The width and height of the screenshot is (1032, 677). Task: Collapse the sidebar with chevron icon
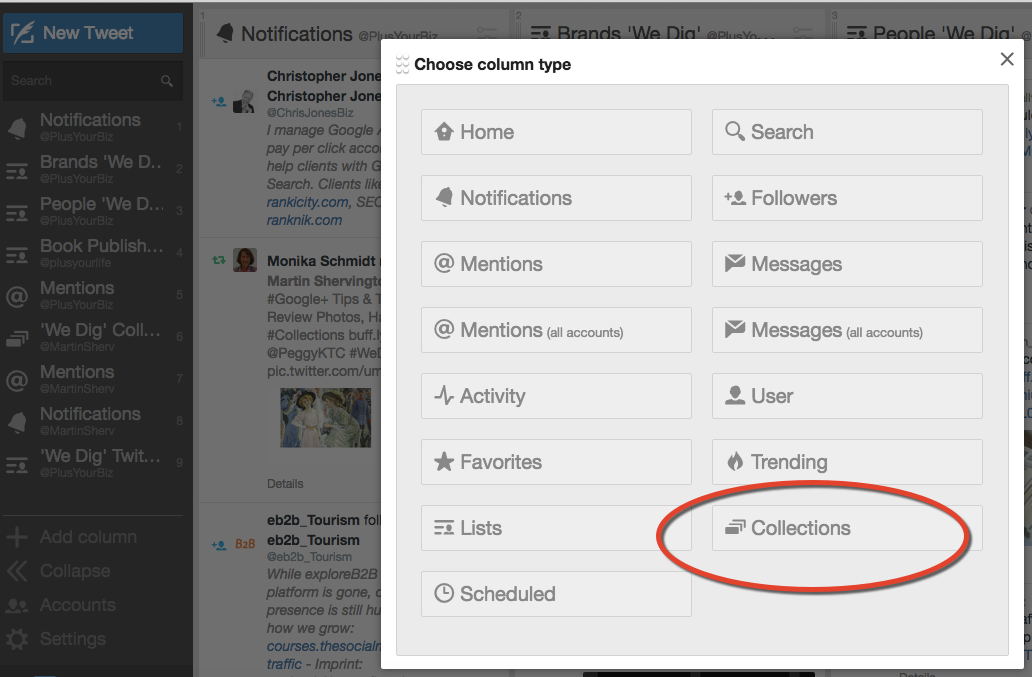17,571
